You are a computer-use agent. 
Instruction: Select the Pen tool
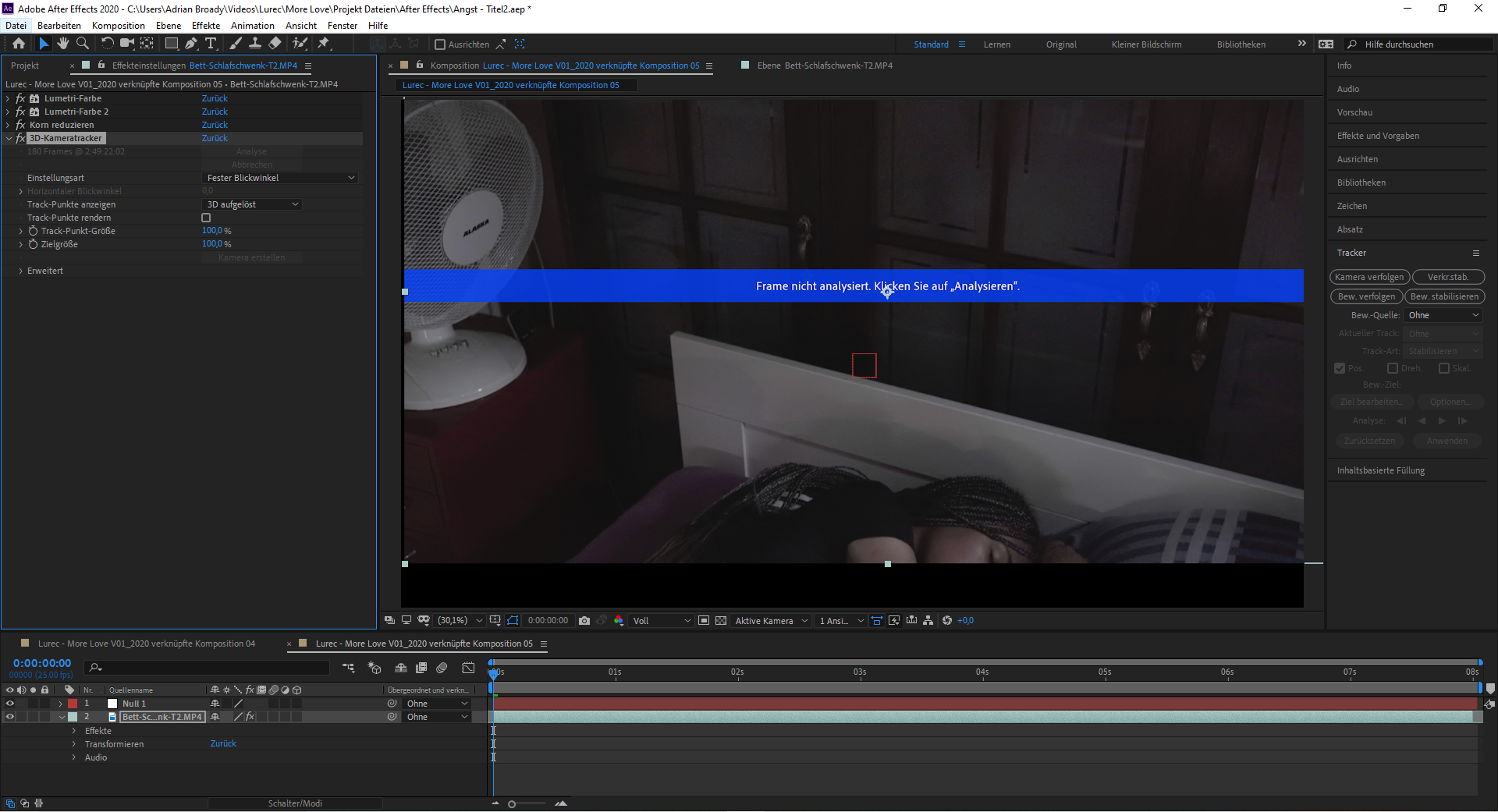[191, 44]
